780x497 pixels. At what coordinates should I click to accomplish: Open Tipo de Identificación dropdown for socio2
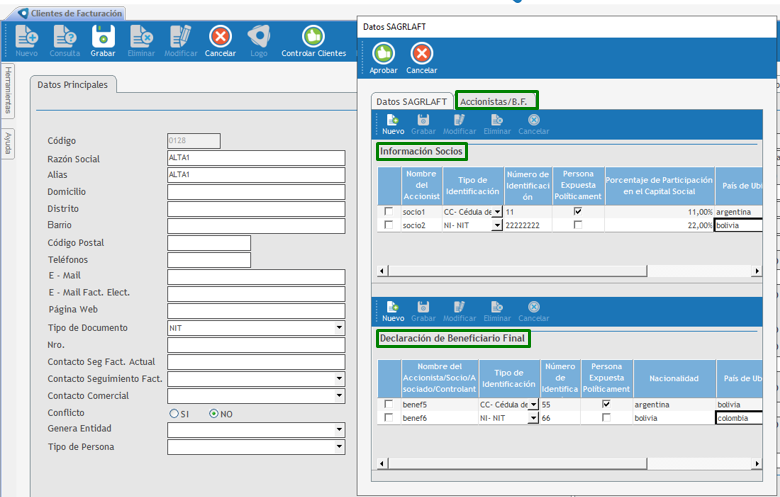click(x=497, y=225)
